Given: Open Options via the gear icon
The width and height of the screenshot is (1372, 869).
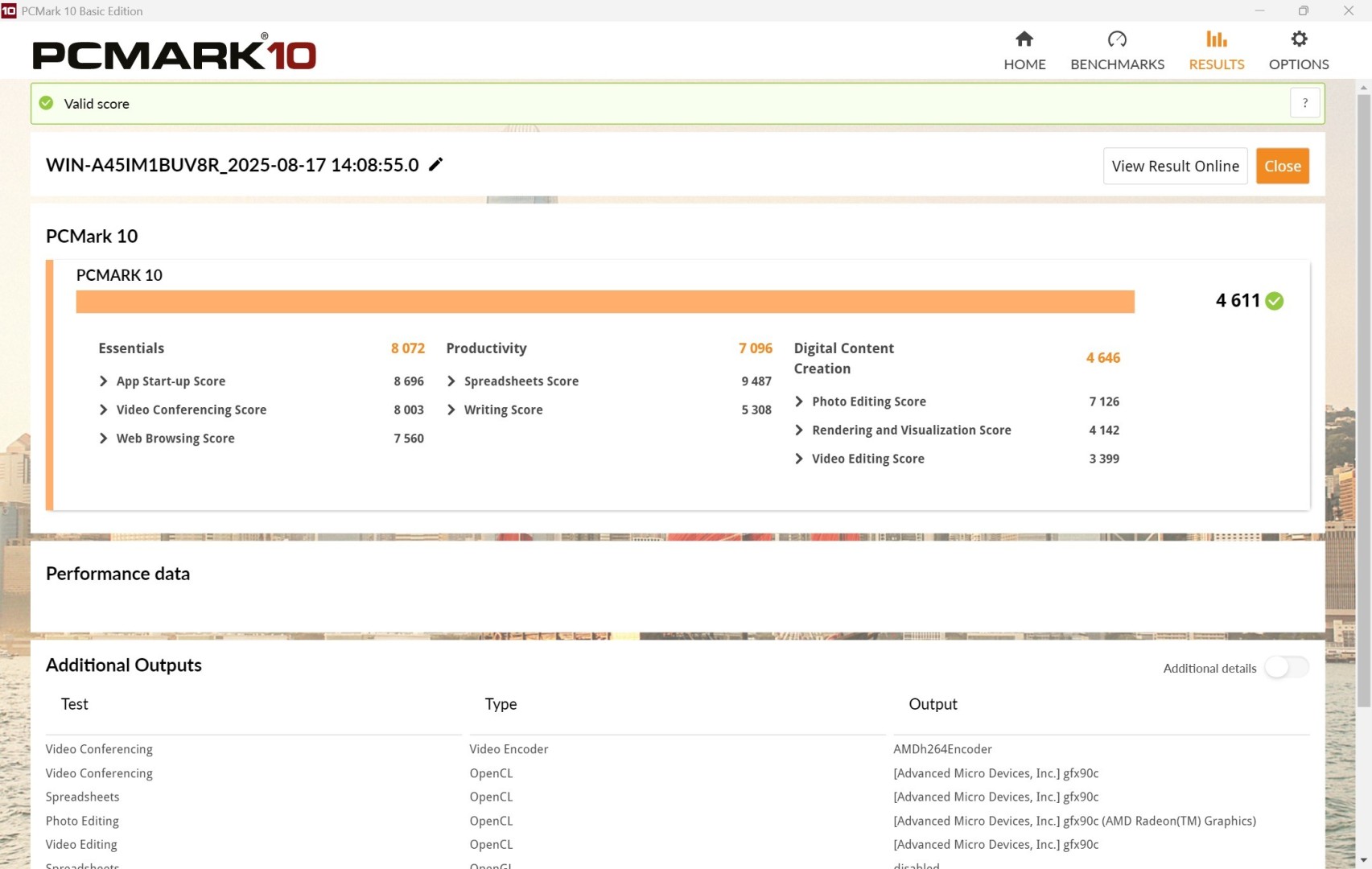Looking at the screenshot, I should pyautogui.click(x=1299, y=39).
